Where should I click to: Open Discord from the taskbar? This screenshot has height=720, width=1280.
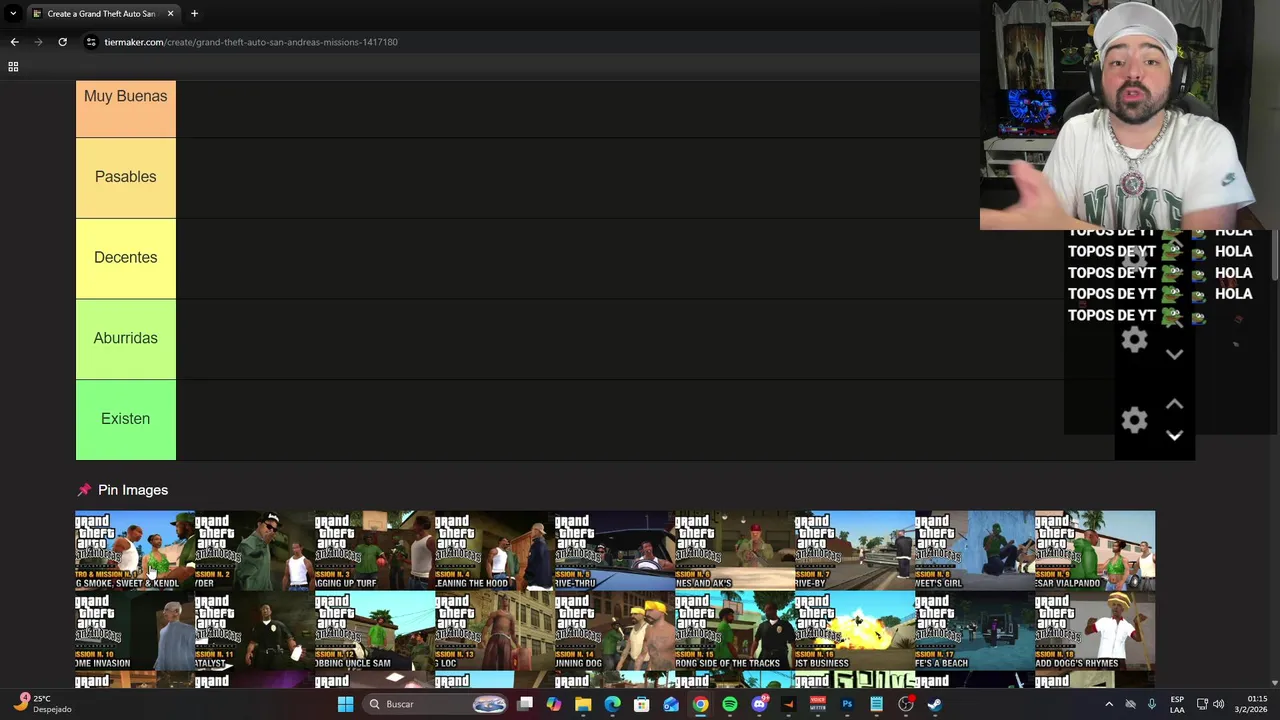(x=759, y=704)
